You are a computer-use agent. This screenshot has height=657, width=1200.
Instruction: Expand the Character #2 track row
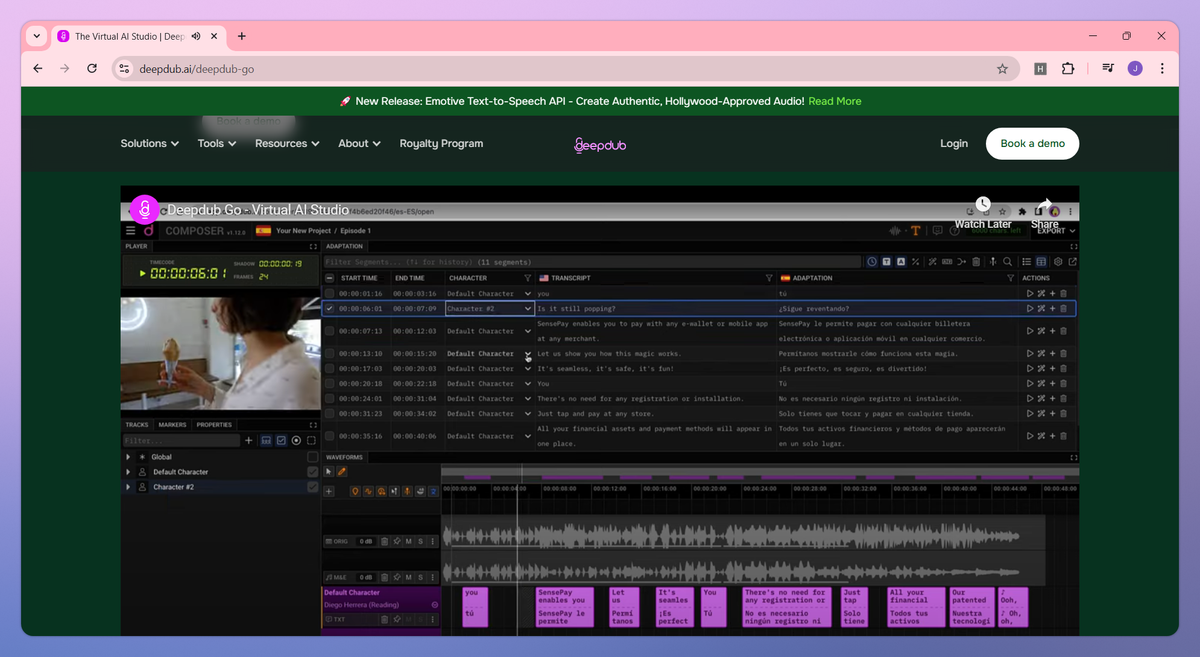(128, 487)
